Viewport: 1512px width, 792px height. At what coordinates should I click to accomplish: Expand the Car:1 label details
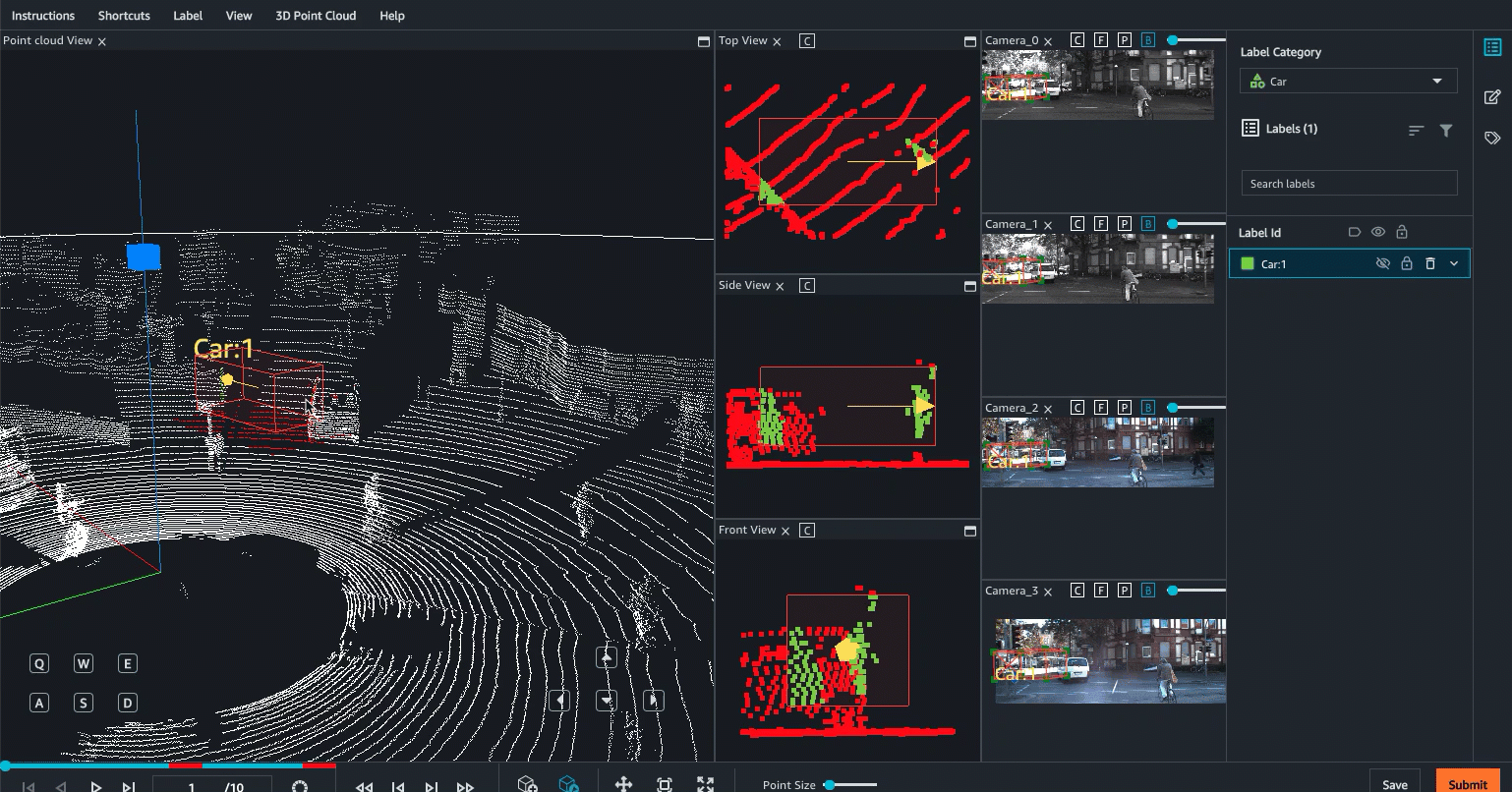(x=1454, y=263)
